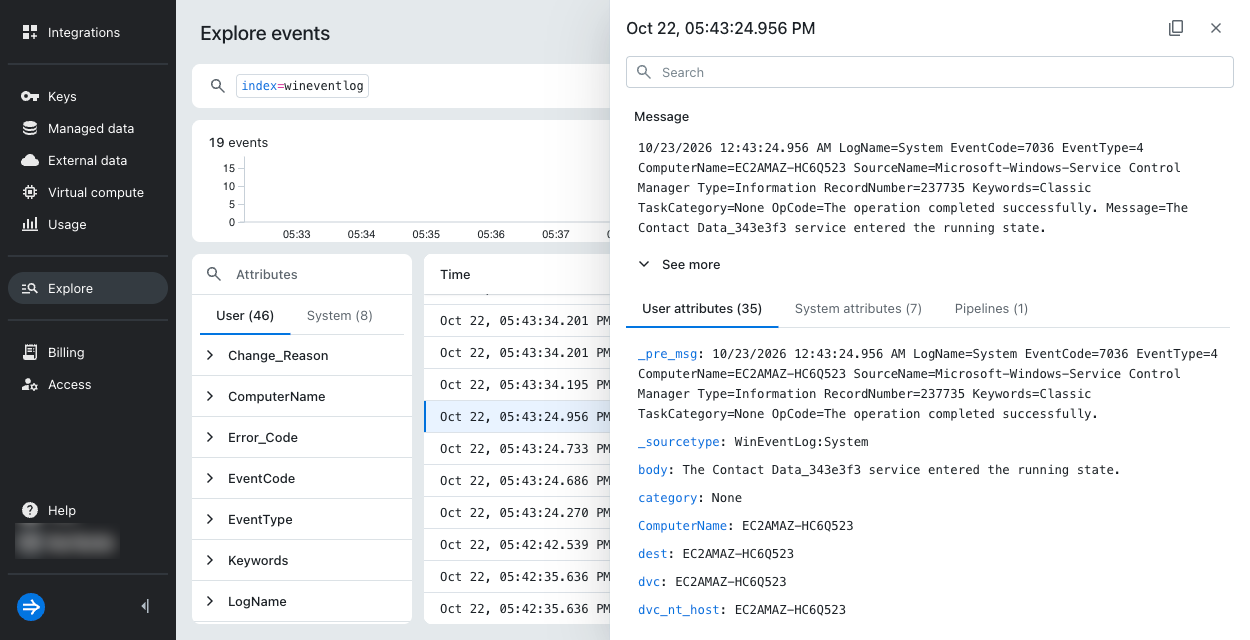This screenshot has height=640, width=1250.
Task: Click the detail panel Search magnifier icon
Action: 644,72
